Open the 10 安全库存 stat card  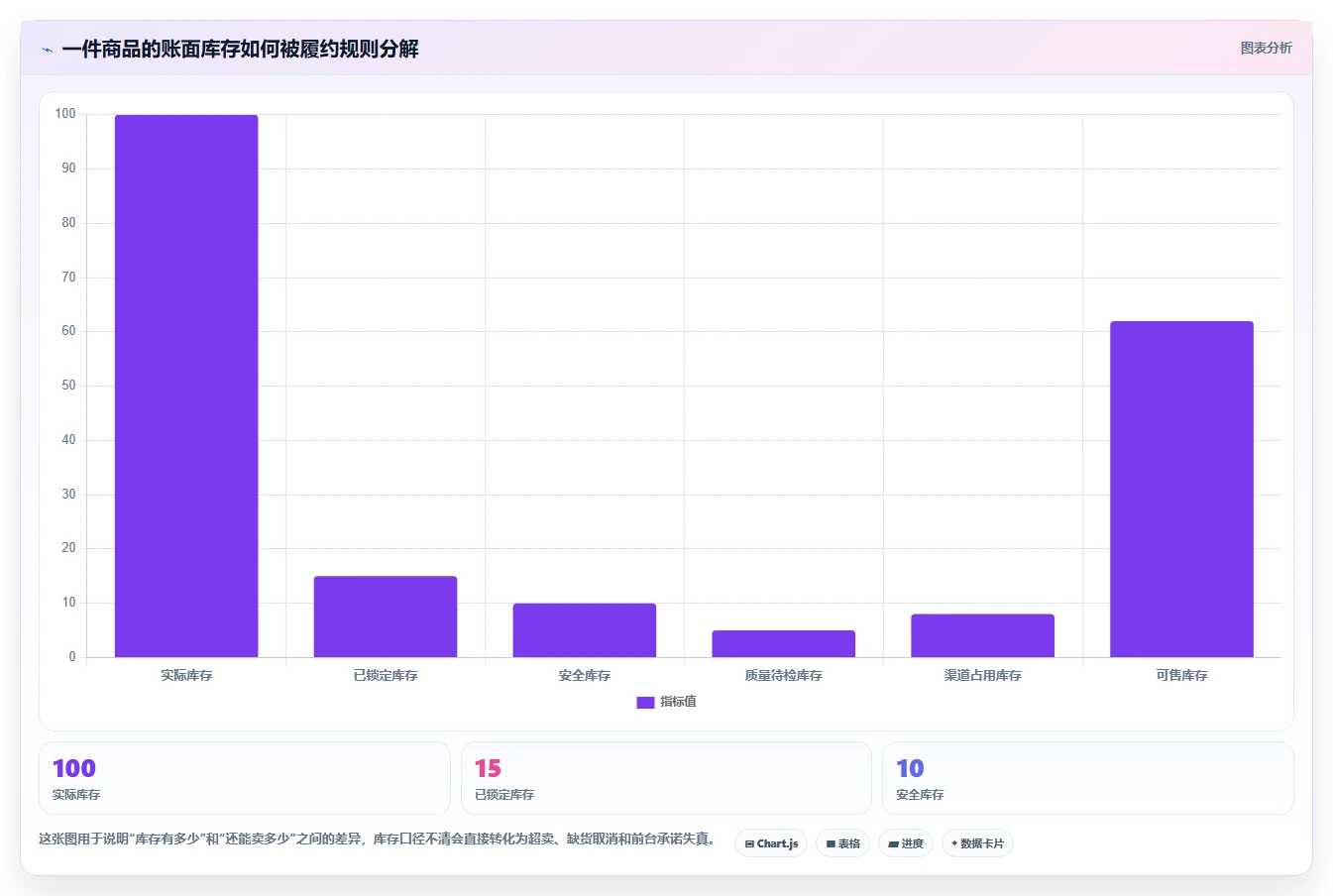tap(1088, 778)
